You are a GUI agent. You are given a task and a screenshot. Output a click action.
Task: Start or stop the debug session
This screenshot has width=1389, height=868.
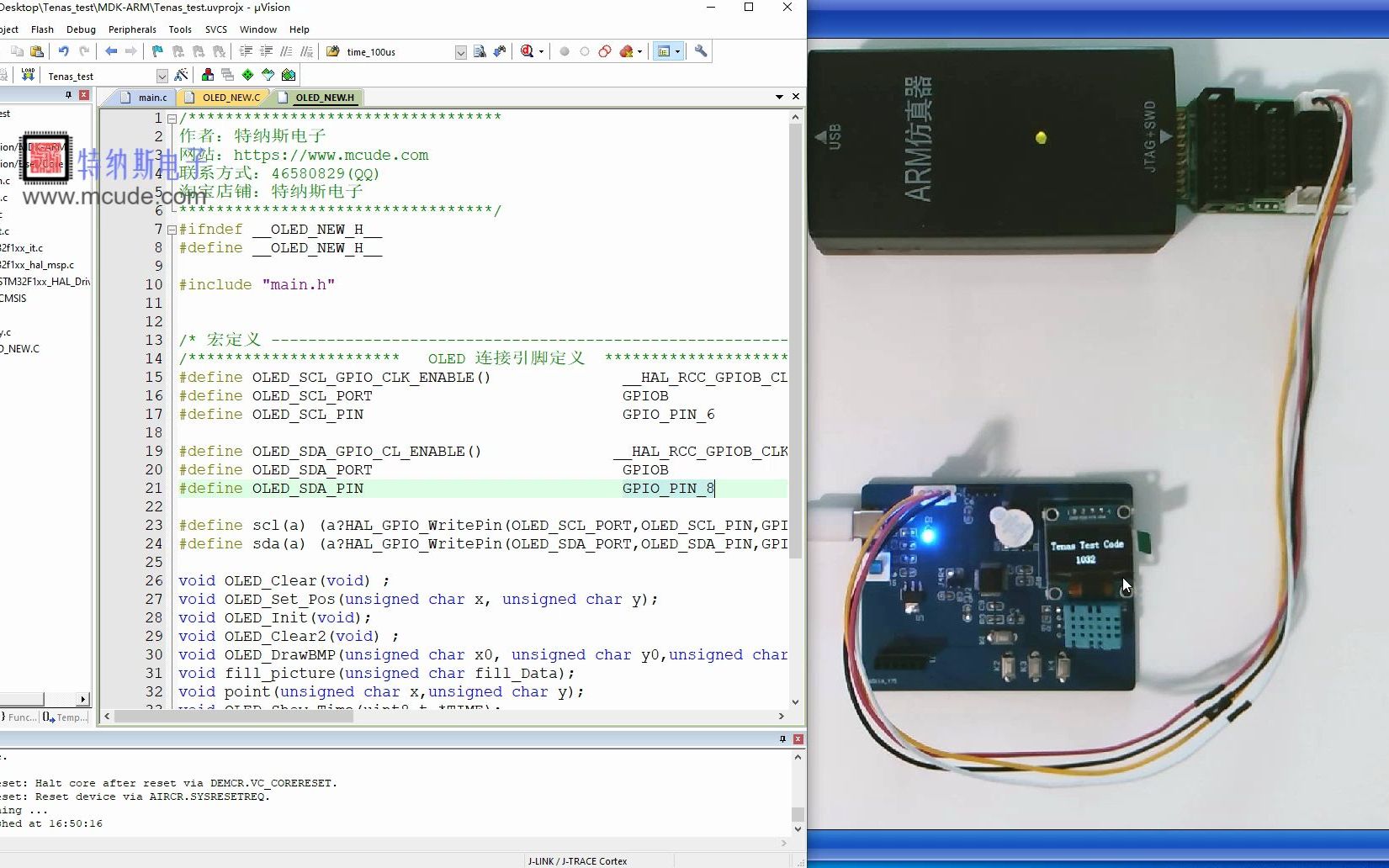click(x=528, y=51)
